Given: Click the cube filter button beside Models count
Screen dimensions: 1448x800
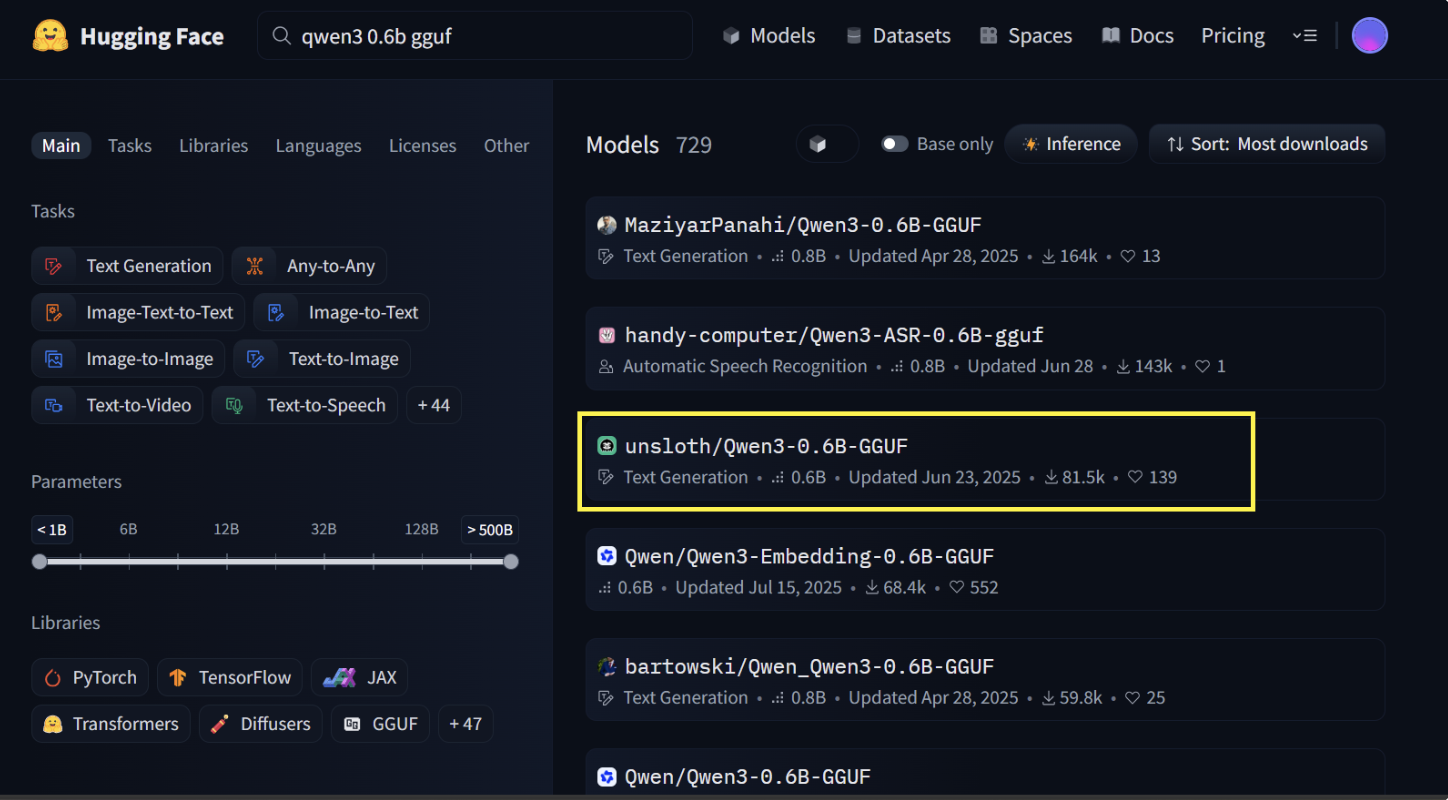Looking at the screenshot, I should (x=828, y=144).
